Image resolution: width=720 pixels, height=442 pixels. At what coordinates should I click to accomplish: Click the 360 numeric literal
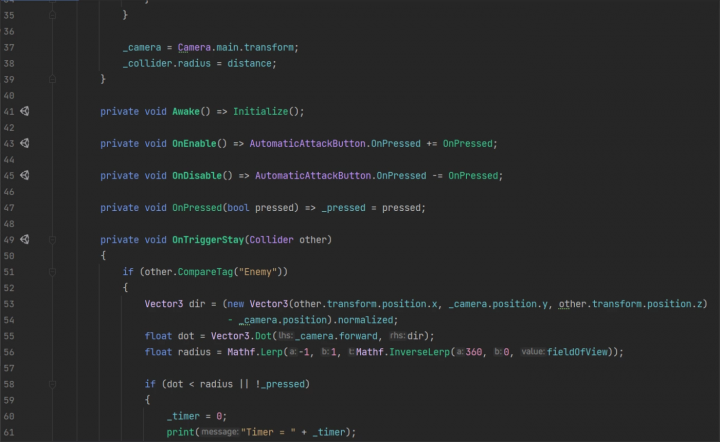click(474, 352)
